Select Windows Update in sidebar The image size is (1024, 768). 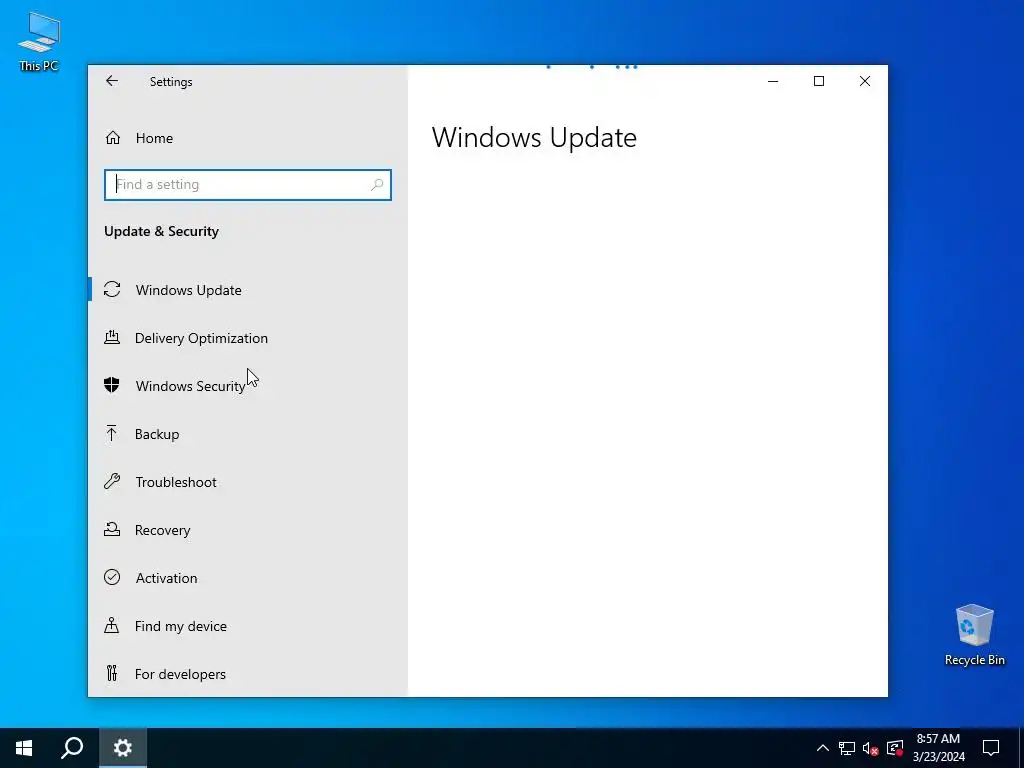248,289
